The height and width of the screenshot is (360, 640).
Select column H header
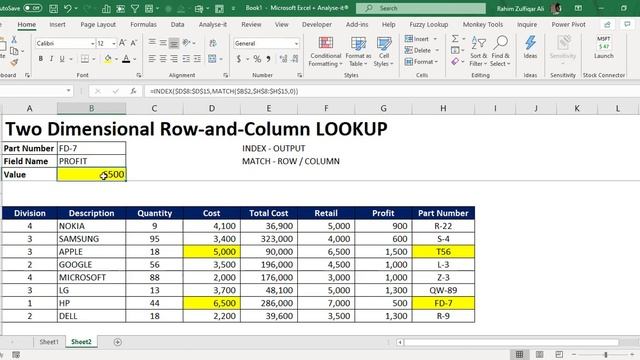tap(443, 108)
